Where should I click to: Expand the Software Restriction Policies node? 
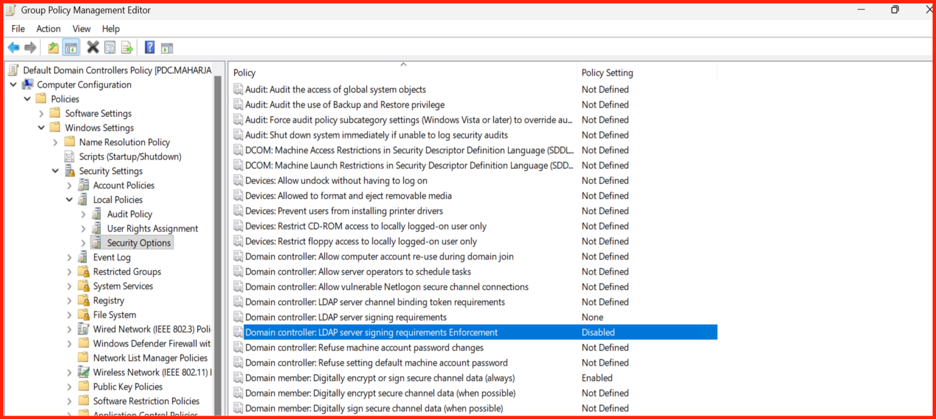click(x=69, y=401)
